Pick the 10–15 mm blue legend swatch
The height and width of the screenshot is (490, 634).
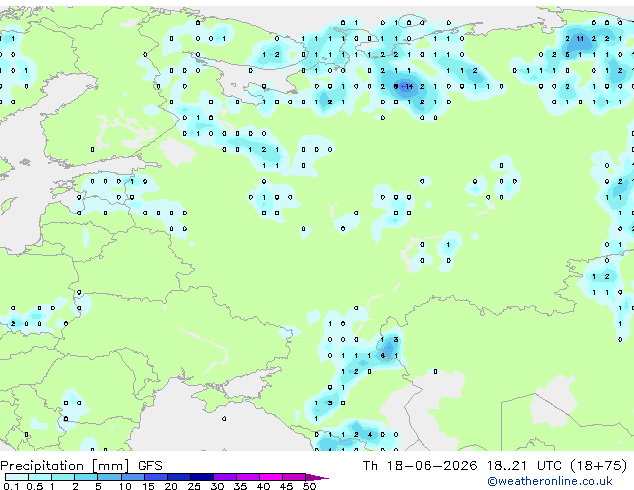point(133,477)
